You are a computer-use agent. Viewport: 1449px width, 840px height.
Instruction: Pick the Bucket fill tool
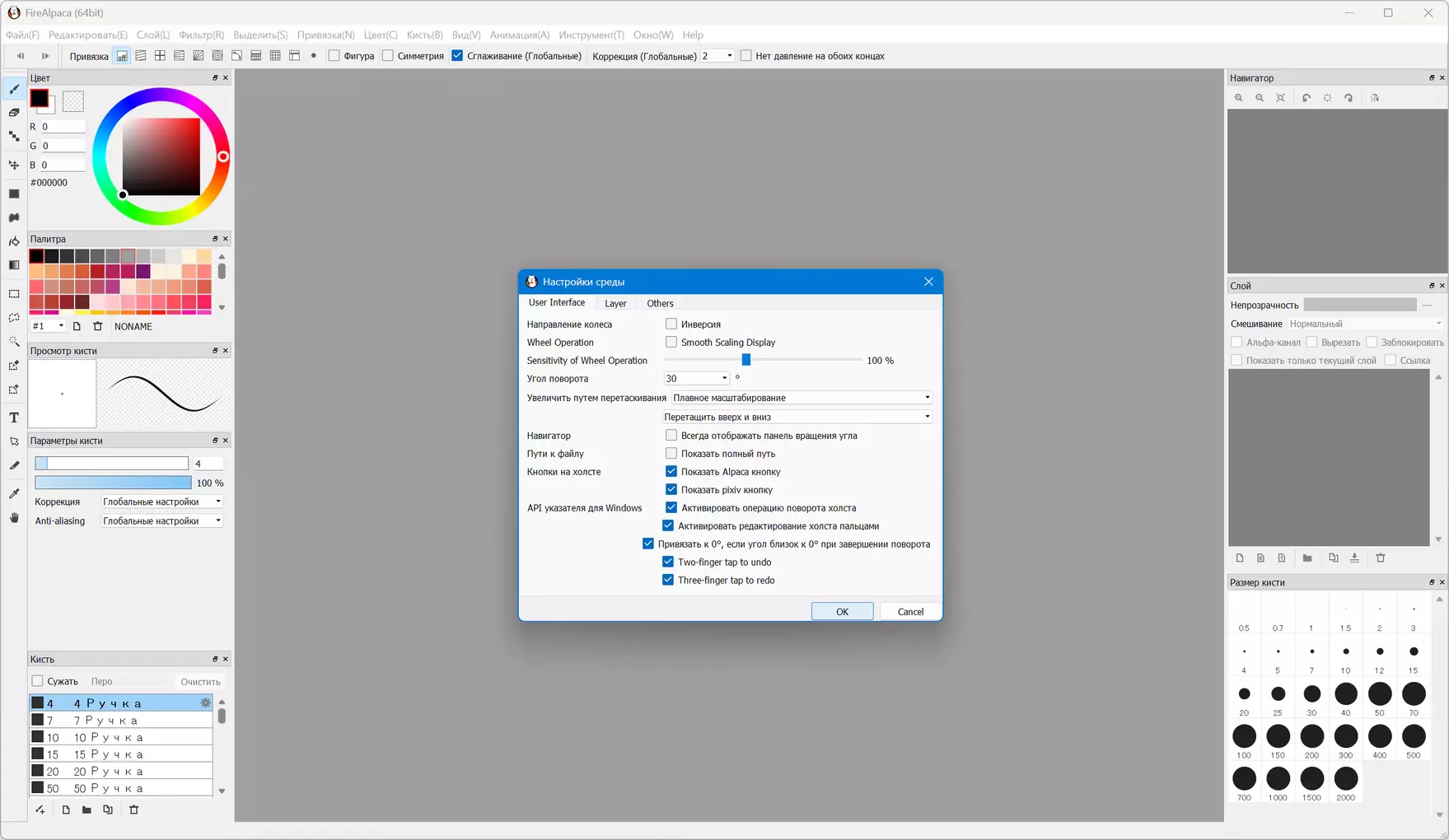point(14,242)
